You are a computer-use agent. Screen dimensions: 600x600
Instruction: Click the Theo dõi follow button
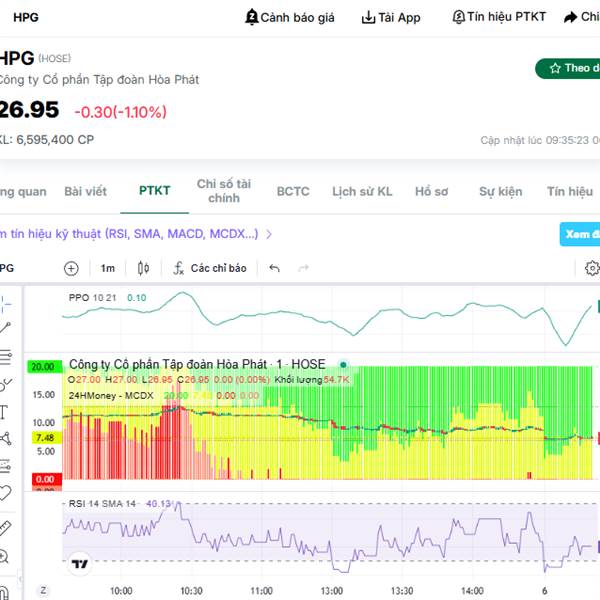567,68
